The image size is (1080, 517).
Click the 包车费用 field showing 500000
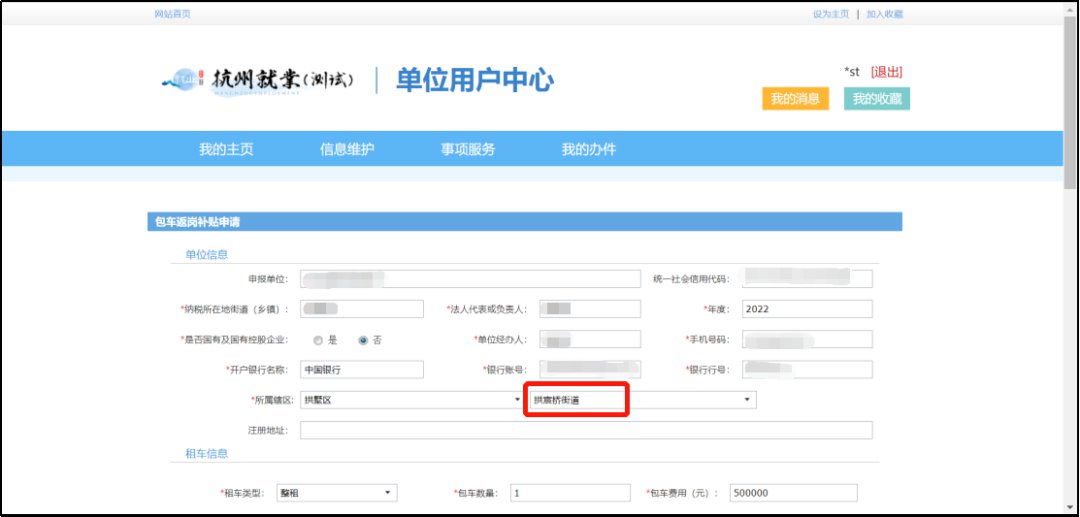pyautogui.click(x=793, y=493)
